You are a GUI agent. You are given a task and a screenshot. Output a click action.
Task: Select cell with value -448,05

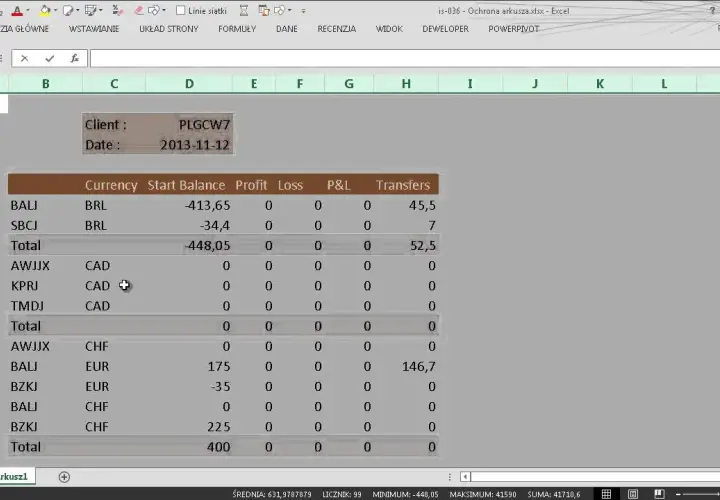(189, 245)
